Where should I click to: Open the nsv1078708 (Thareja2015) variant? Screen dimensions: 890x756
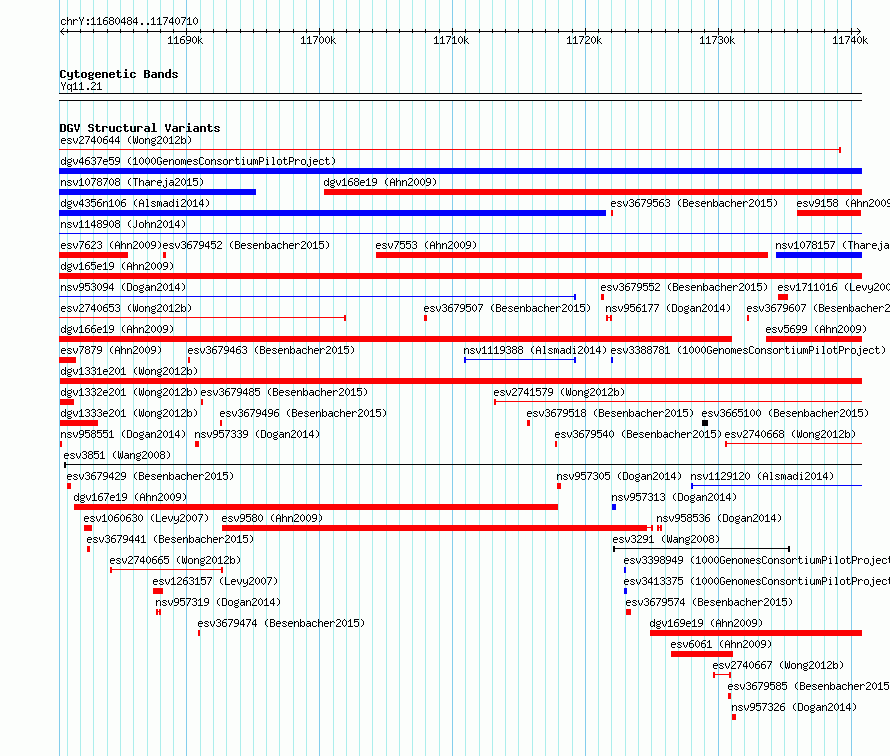(x=132, y=182)
